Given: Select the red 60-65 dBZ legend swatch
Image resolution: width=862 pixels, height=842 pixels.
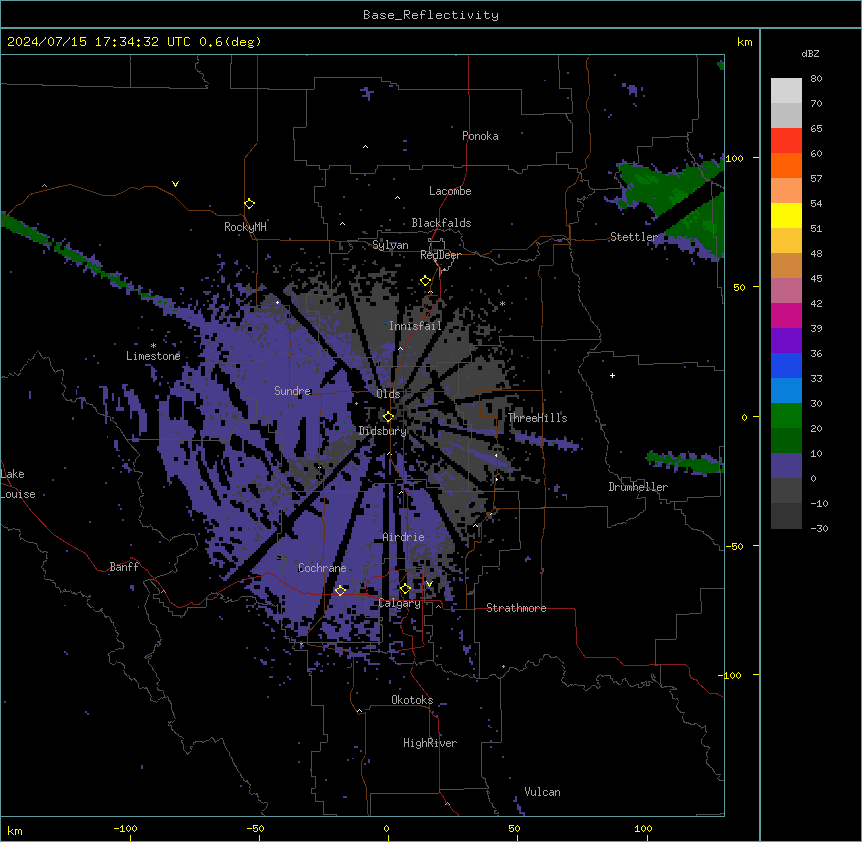Looking at the screenshot, I should 786,141.
